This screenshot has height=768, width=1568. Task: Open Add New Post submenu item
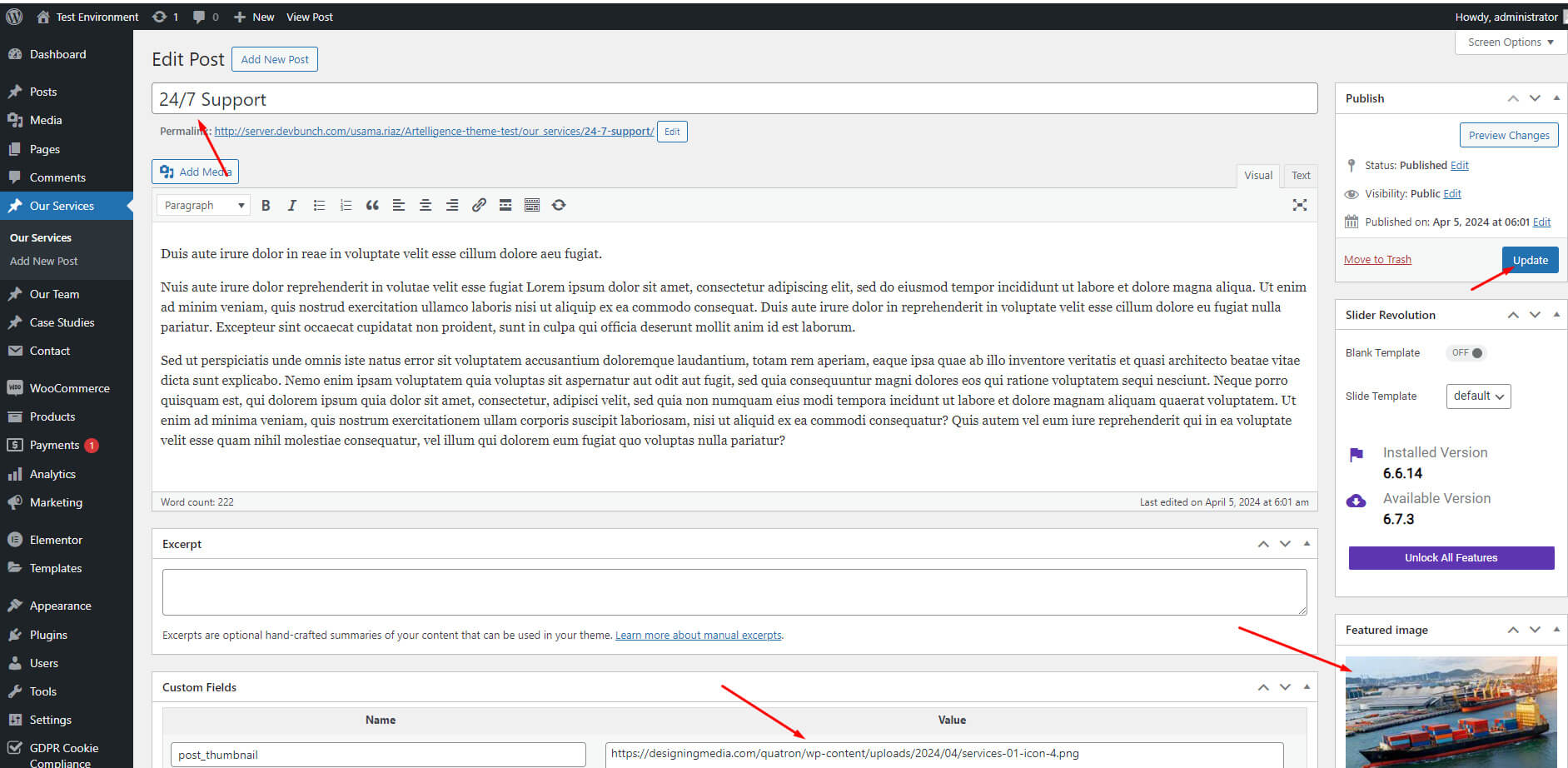point(44,262)
